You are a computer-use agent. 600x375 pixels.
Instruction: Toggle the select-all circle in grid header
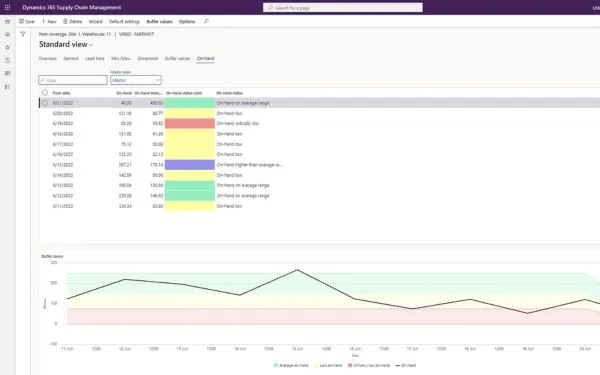coord(45,93)
